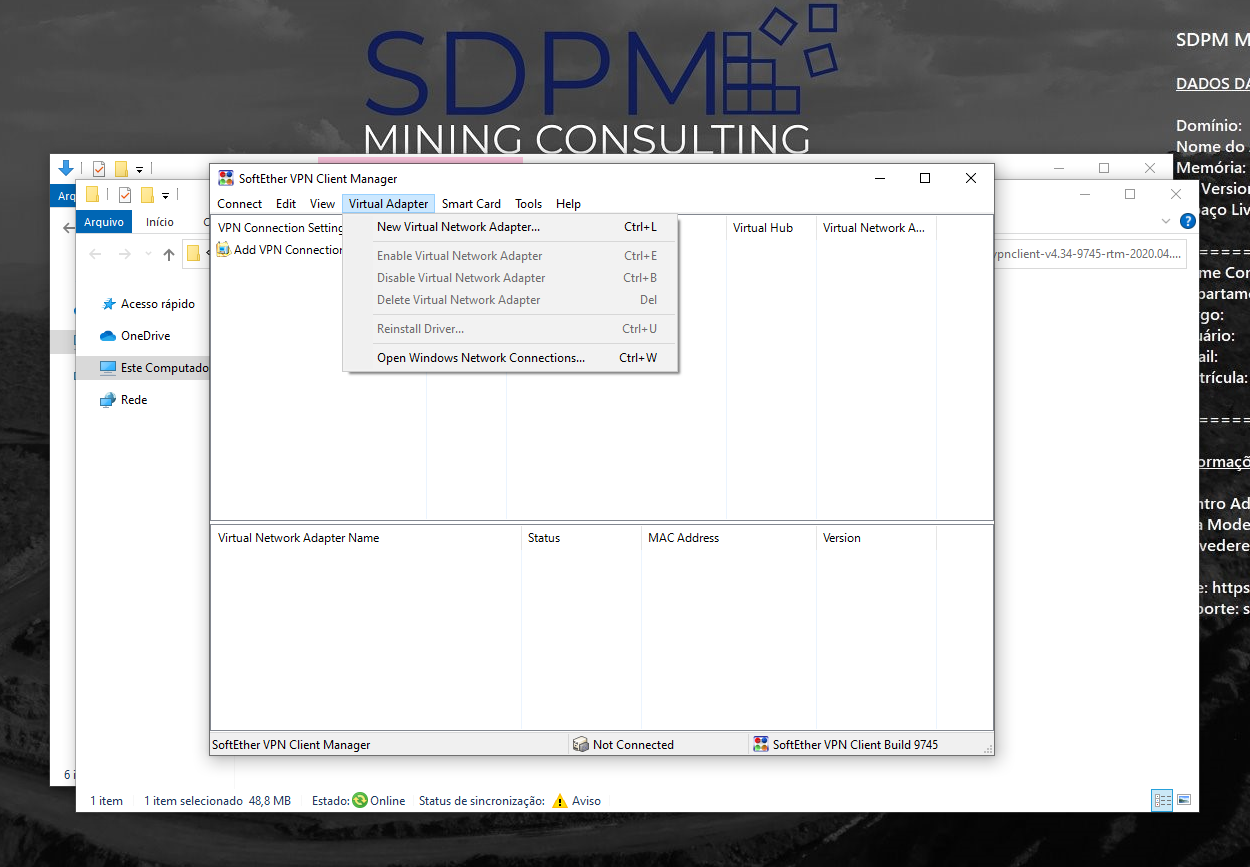Choose New Virtual Network Adapter menu item

pyautogui.click(x=458, y=227)
